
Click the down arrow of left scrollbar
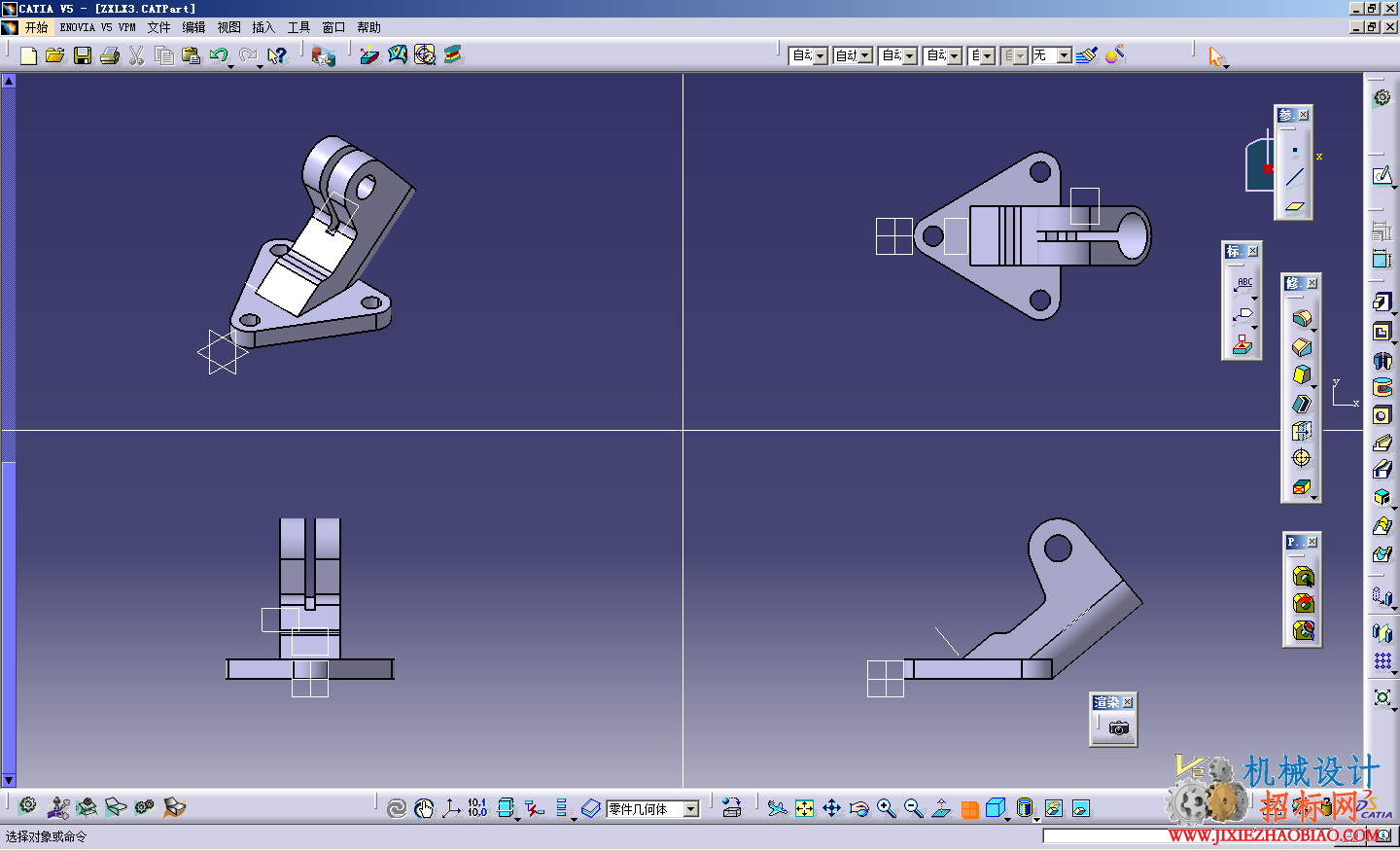pyautogui.click(x=9, y=780)
